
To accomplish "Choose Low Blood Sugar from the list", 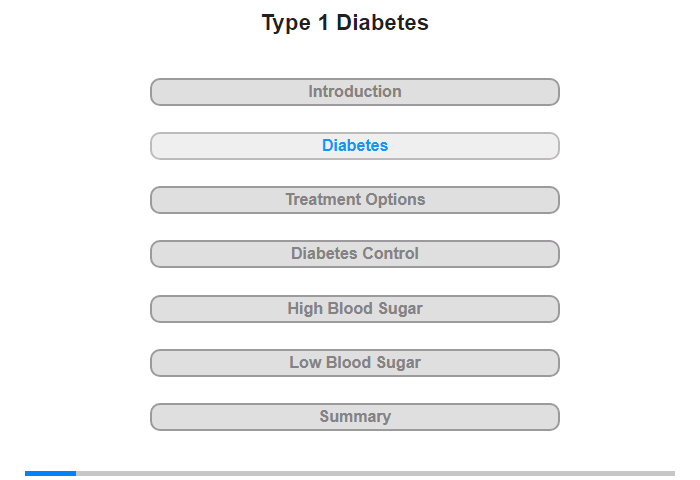I will pyautogui.click(x=354, y=363).
